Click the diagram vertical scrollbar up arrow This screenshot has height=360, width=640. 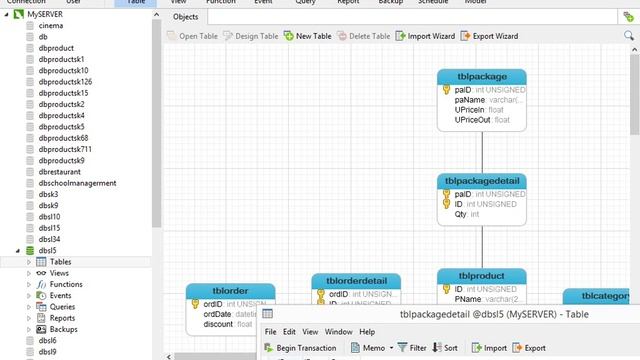(x=634, y=49)
